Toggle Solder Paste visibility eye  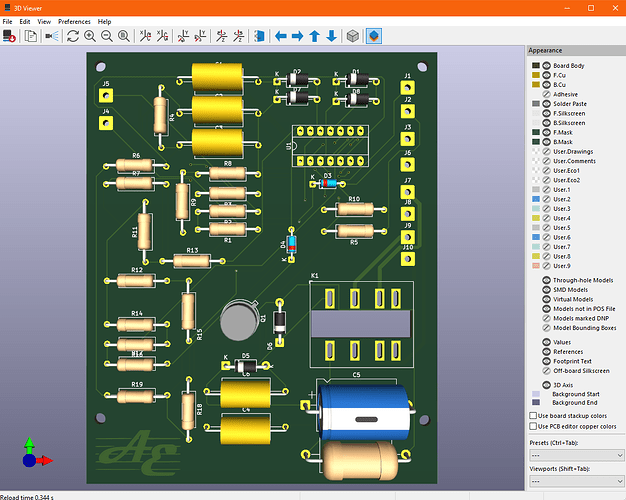pos(547,104)
